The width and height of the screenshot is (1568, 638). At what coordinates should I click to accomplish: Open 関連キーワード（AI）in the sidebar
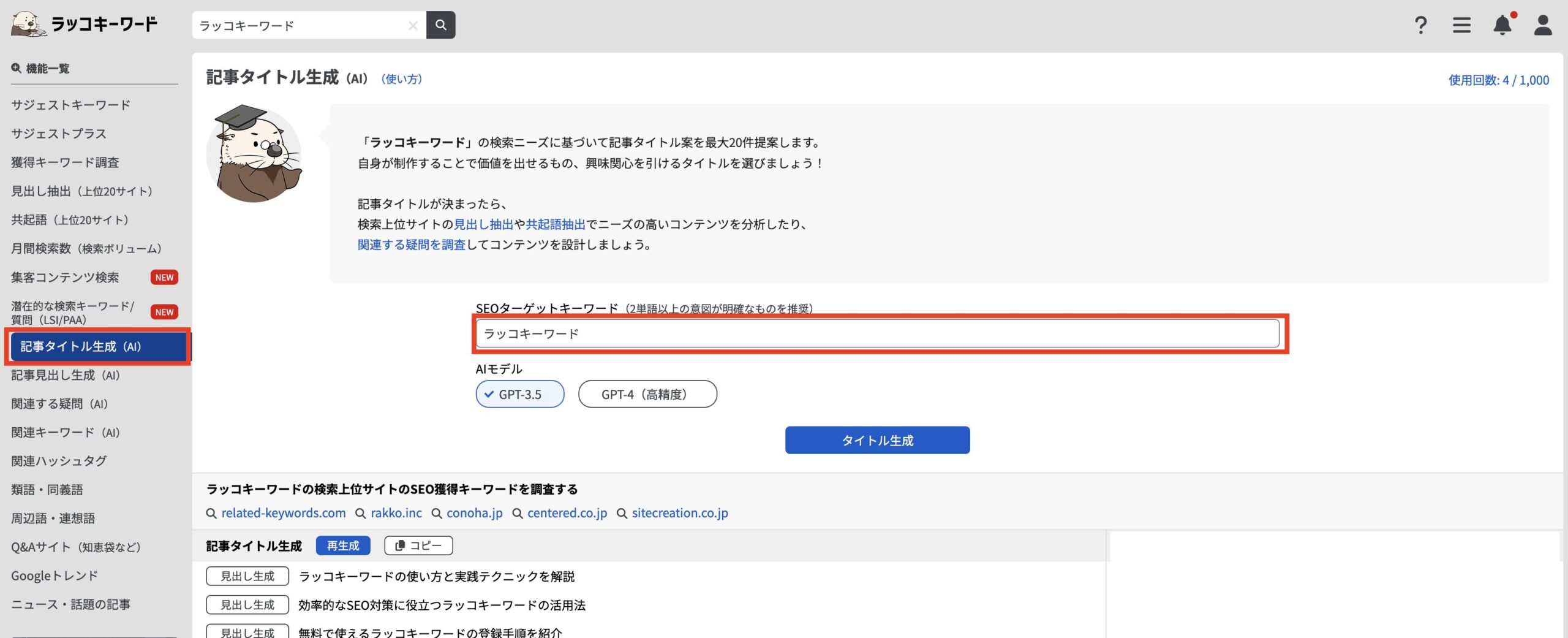pyautogui.click(x=66, y=433)
